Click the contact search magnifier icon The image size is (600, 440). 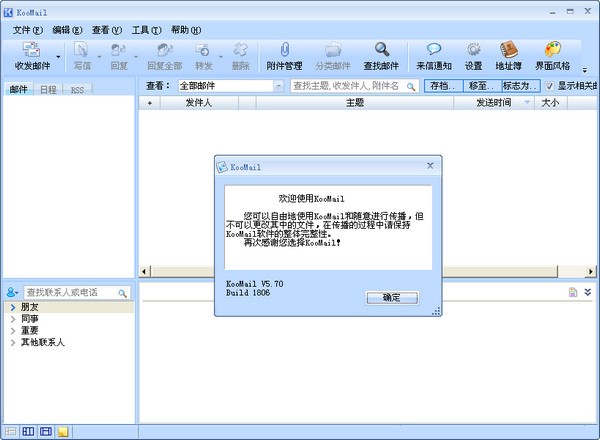(x=122, y=293)
